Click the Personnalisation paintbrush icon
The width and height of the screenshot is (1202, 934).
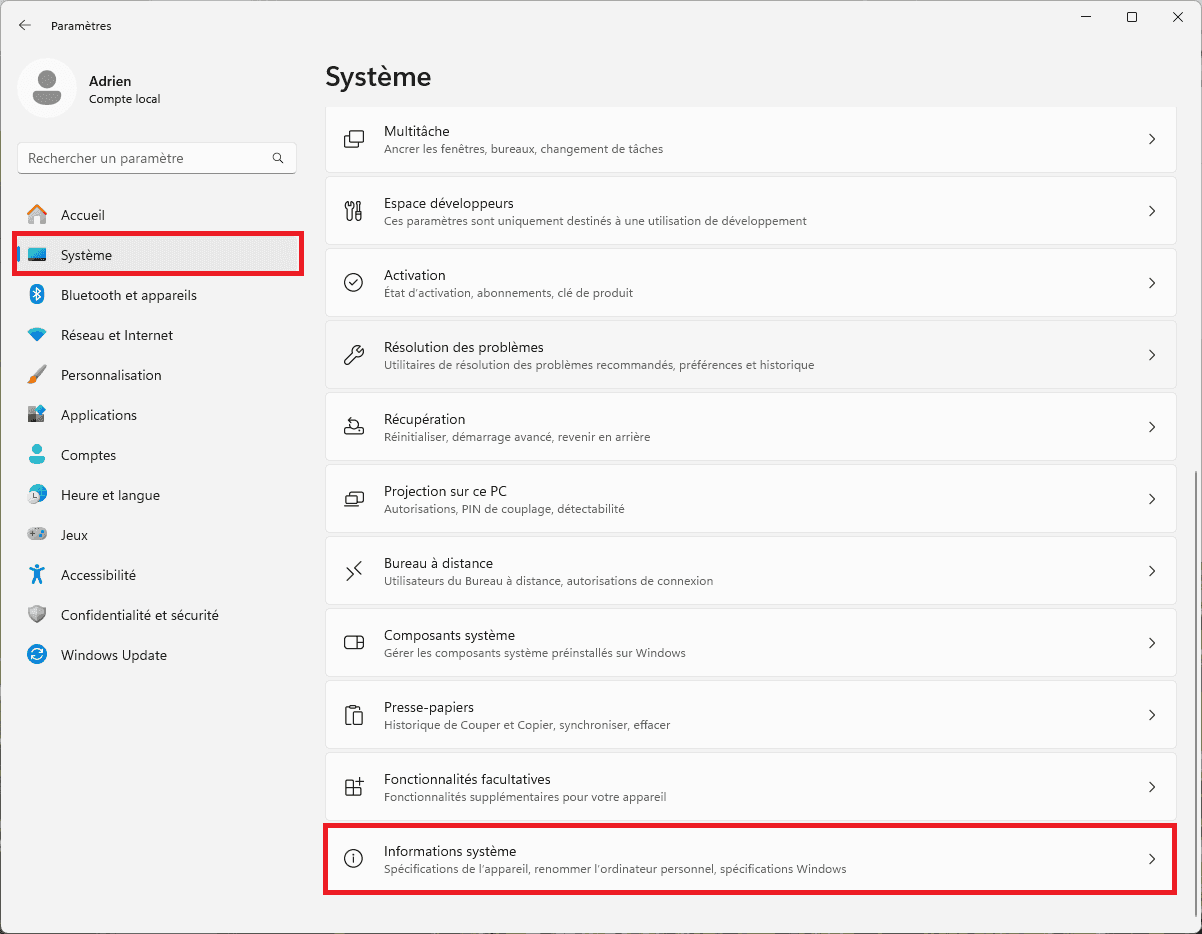(x=37, y=375)
